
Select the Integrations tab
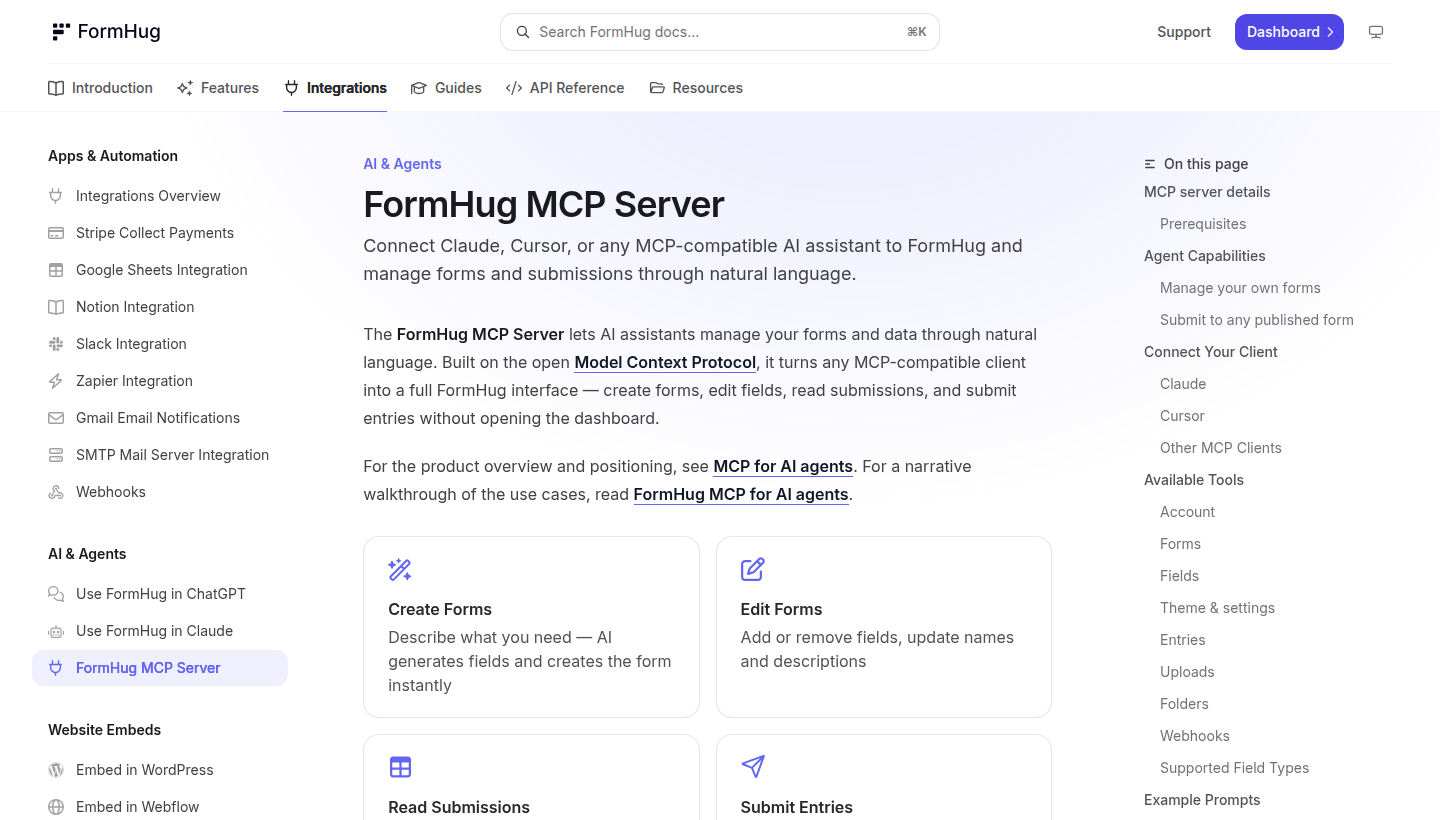click(x=335, y=88)
